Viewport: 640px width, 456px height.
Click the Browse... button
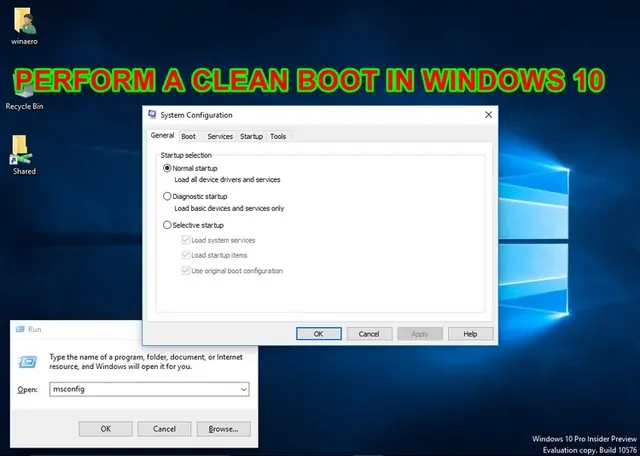(224, 429)
